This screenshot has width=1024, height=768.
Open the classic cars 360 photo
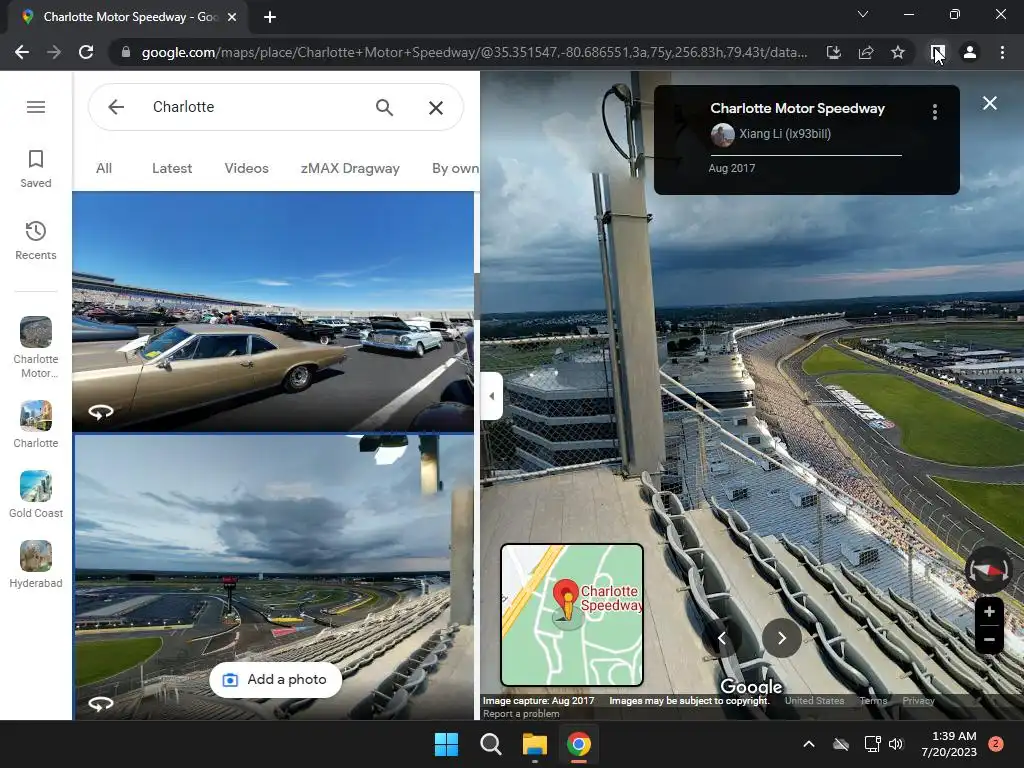(x=273, y=312)
